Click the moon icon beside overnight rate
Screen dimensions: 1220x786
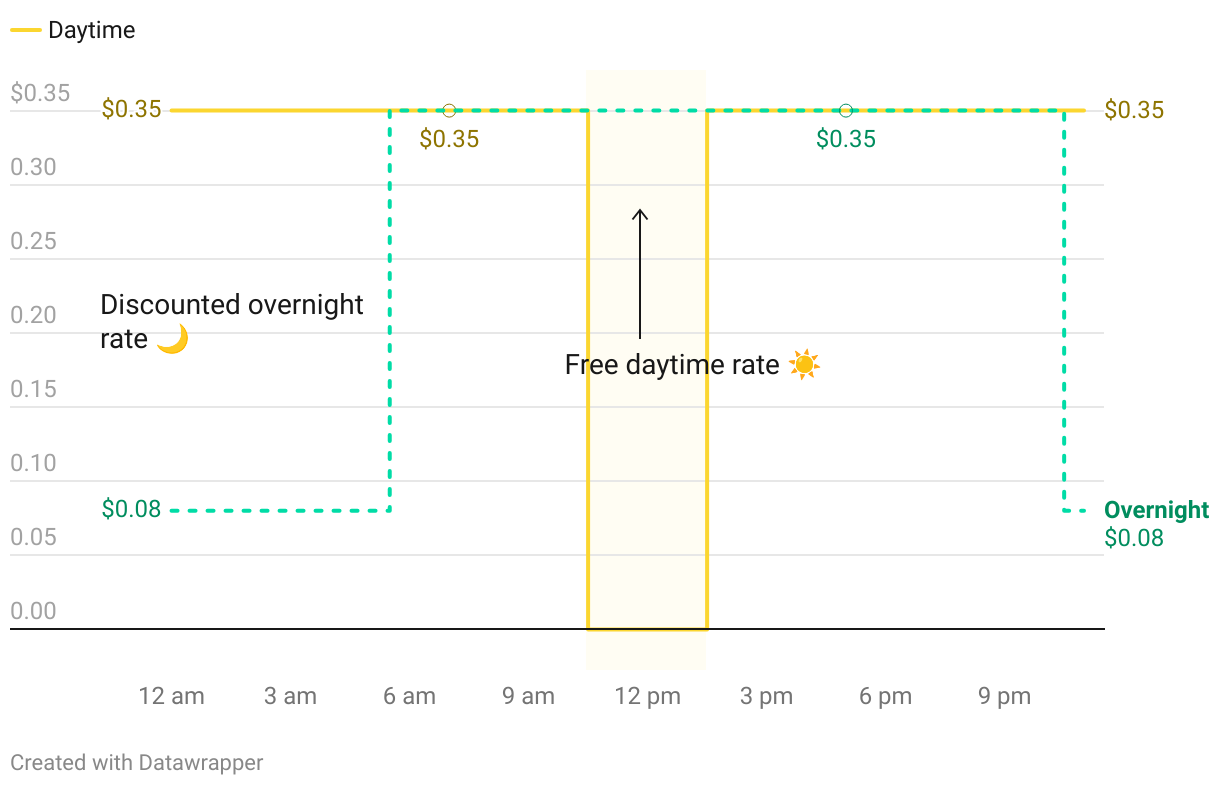point(173,339)
